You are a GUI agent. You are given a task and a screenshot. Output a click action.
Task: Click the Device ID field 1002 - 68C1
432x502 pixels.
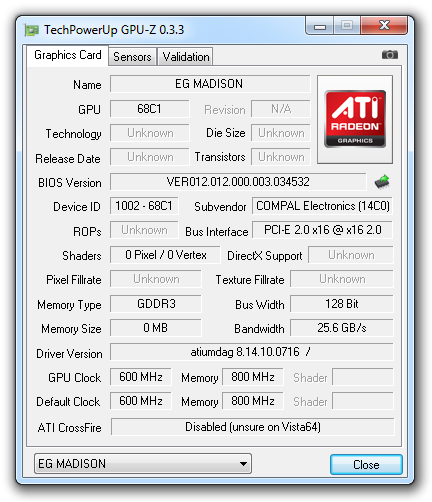[144, 206]
